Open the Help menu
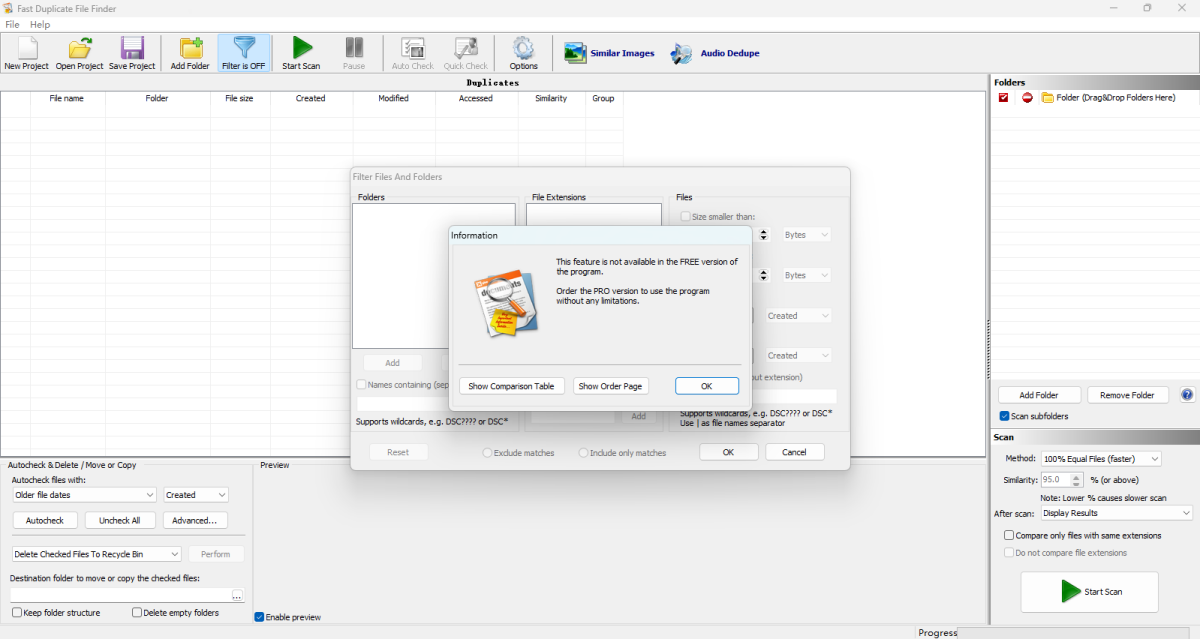 (x=40, y=24)
